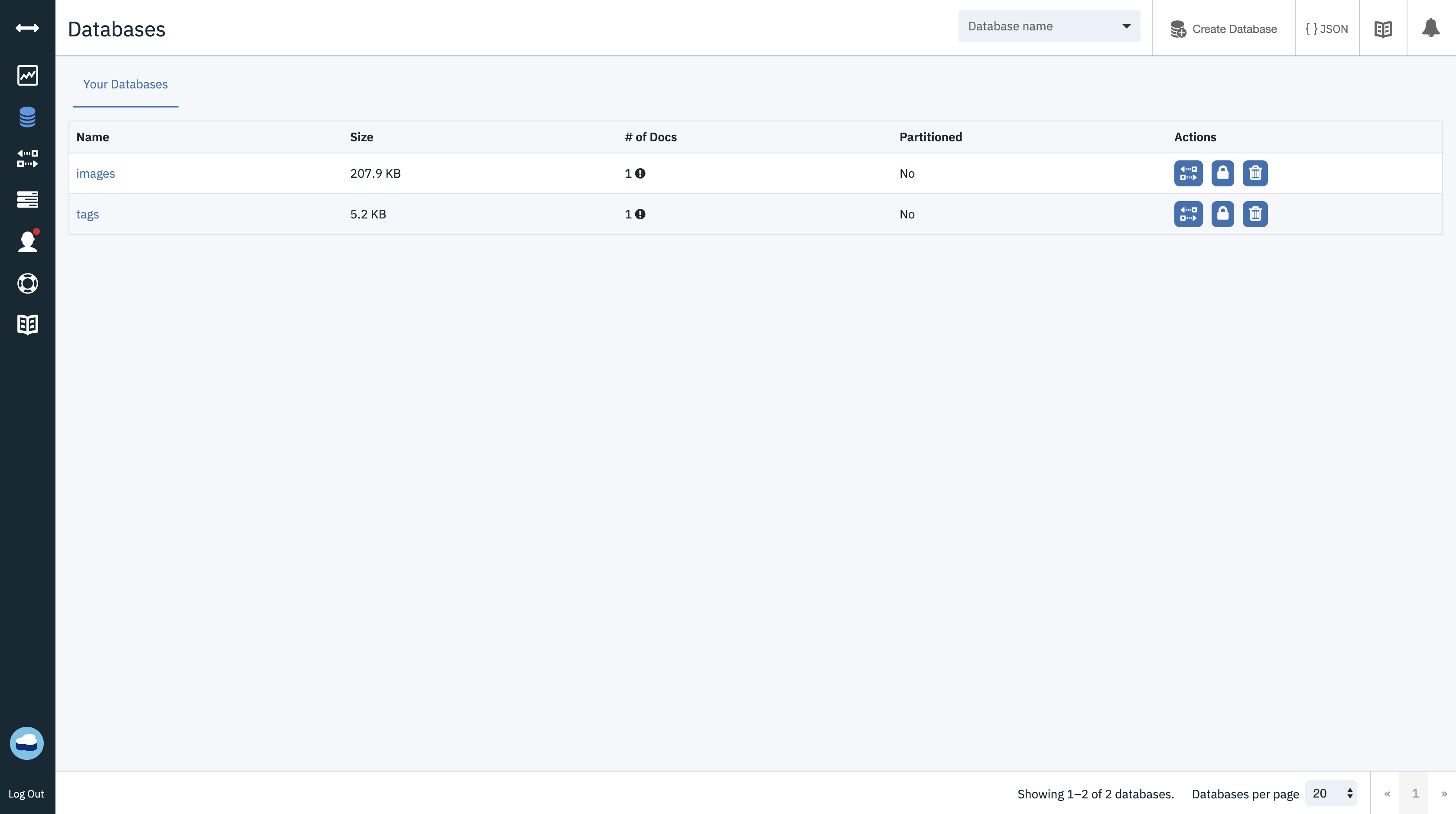Image resolution: width=1456 pixels, height=814 pixels.
Task: Open the images database link
Action: (x=95, y=173)
